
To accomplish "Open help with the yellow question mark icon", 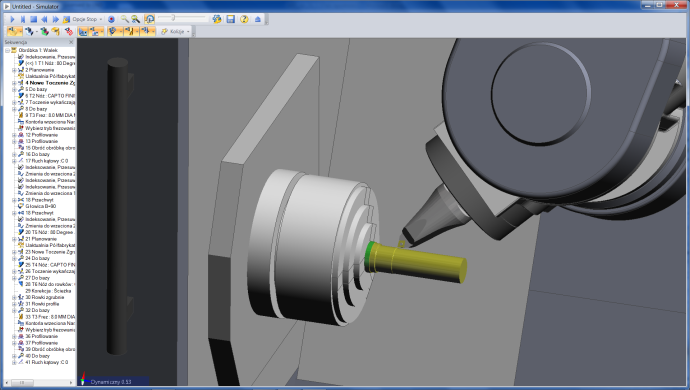I will [x=244, y=19].
